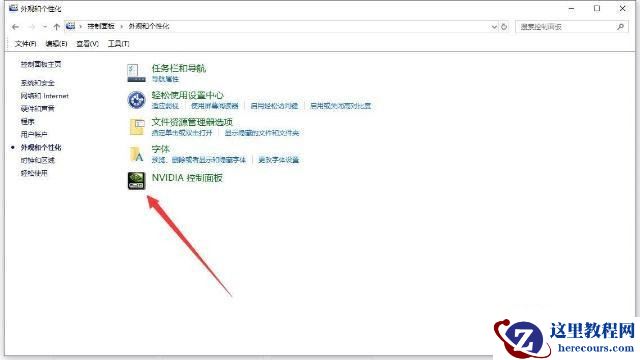
Task: Open 启用或关闭高对比度 link
Action: 341,106
